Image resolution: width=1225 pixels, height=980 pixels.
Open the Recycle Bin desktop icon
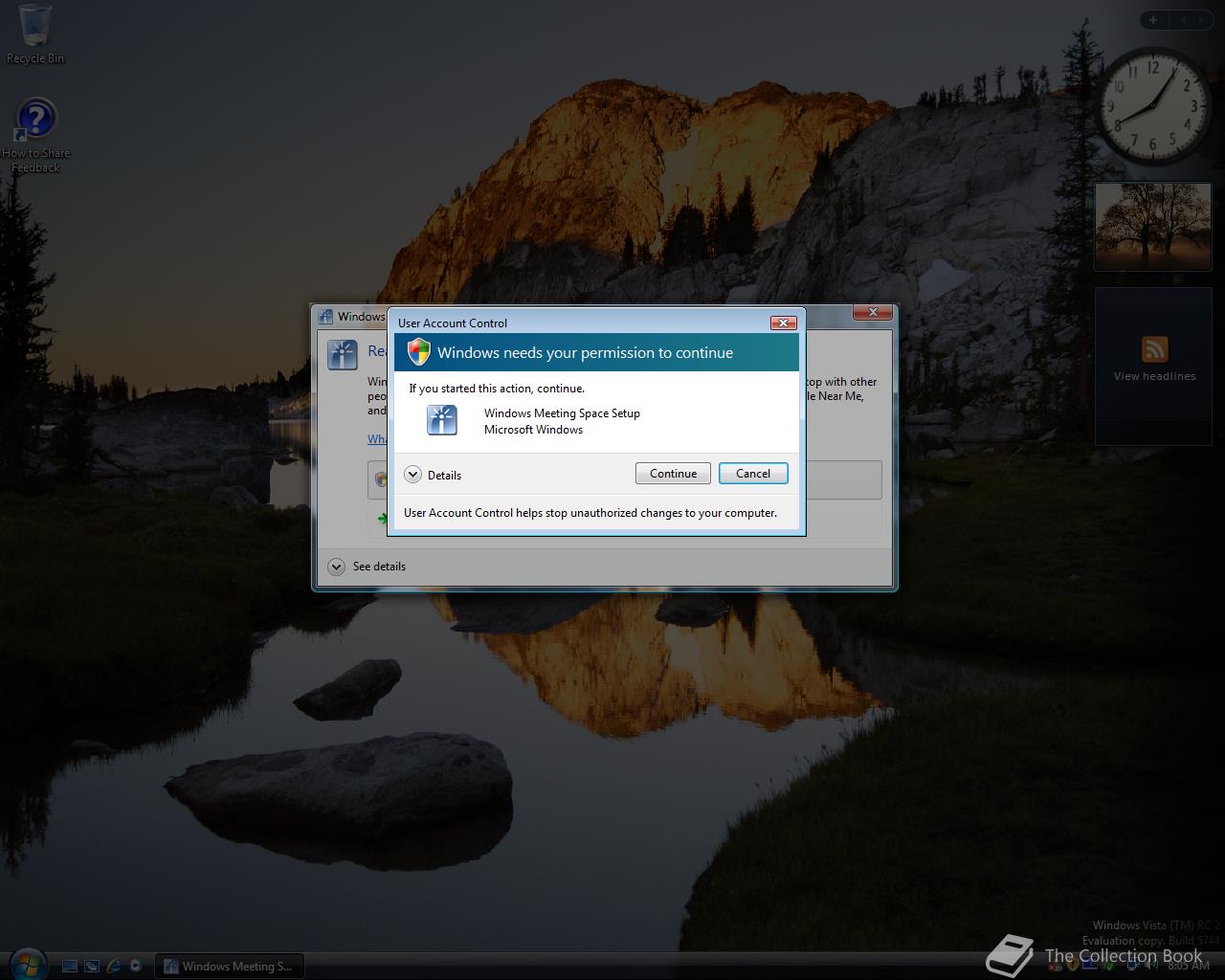point(35,33)
